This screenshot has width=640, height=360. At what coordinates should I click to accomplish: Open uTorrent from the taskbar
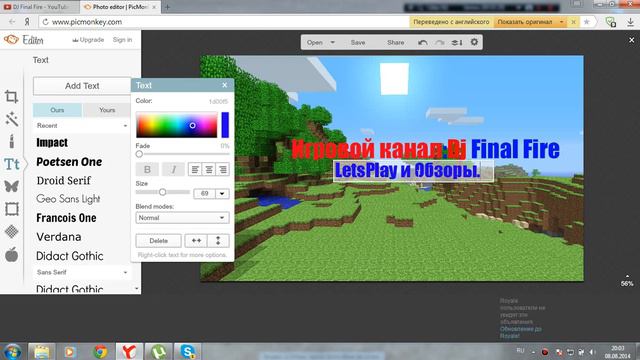tap(158, 351)
